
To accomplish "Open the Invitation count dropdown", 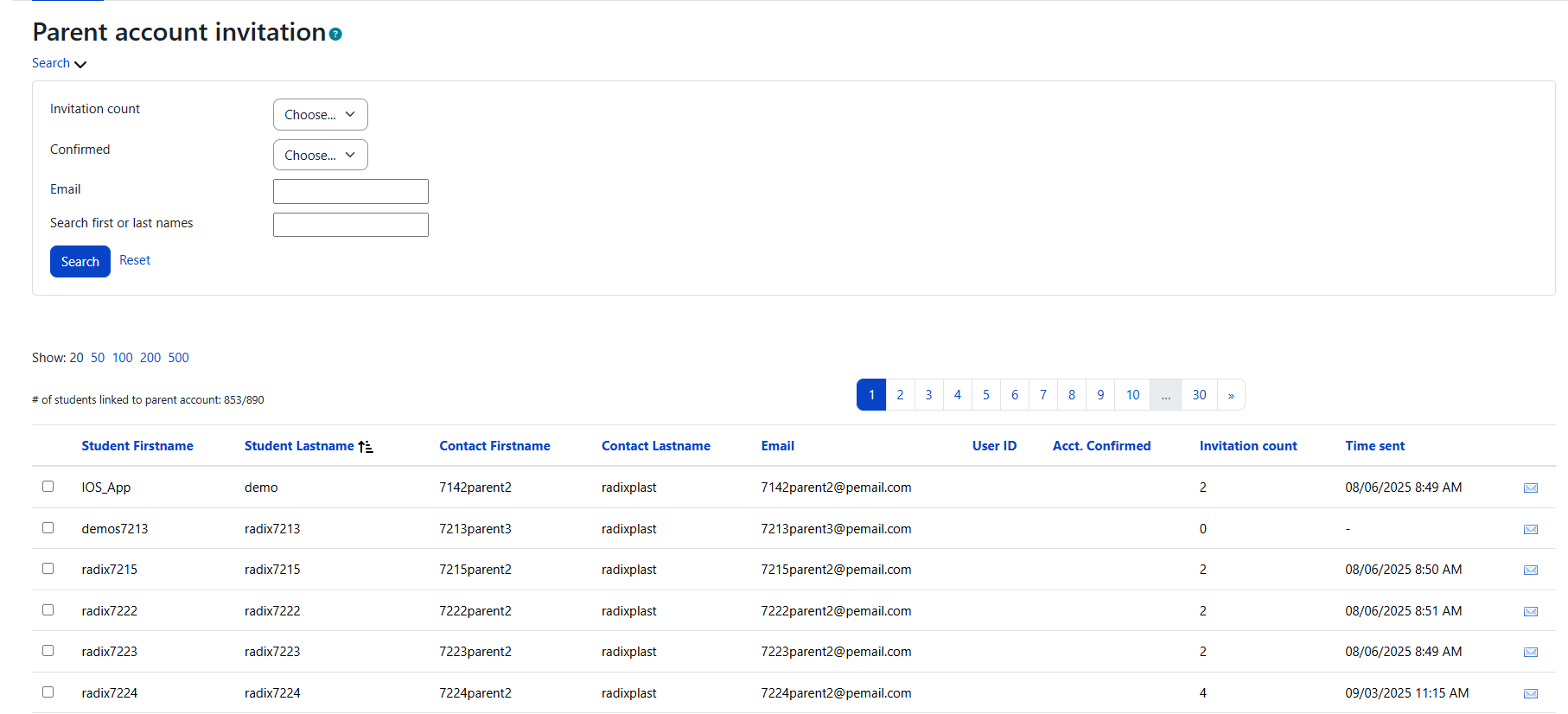I will tap(320, 115).
